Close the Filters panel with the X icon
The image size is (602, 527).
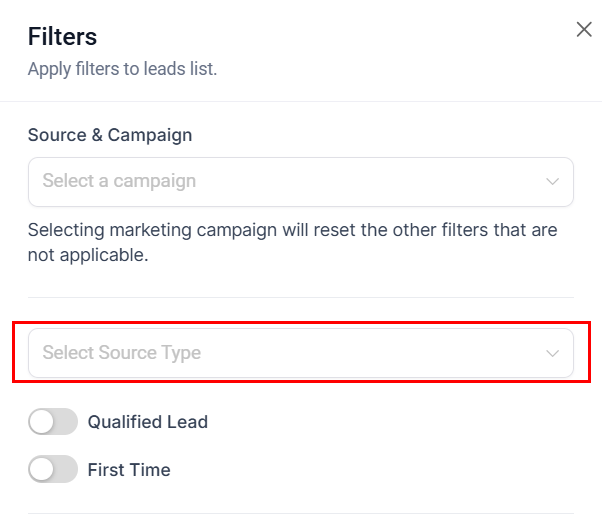584,30
